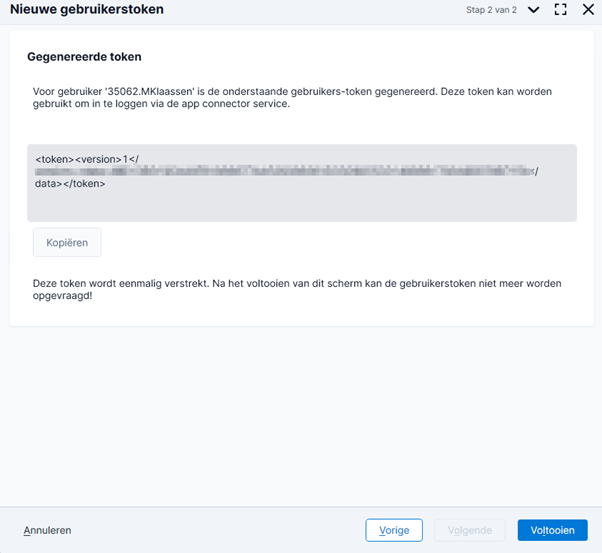Click the 'Gegenereerde token' heading
The width and height of the screenshot is (602, 553).
(84, 57)
